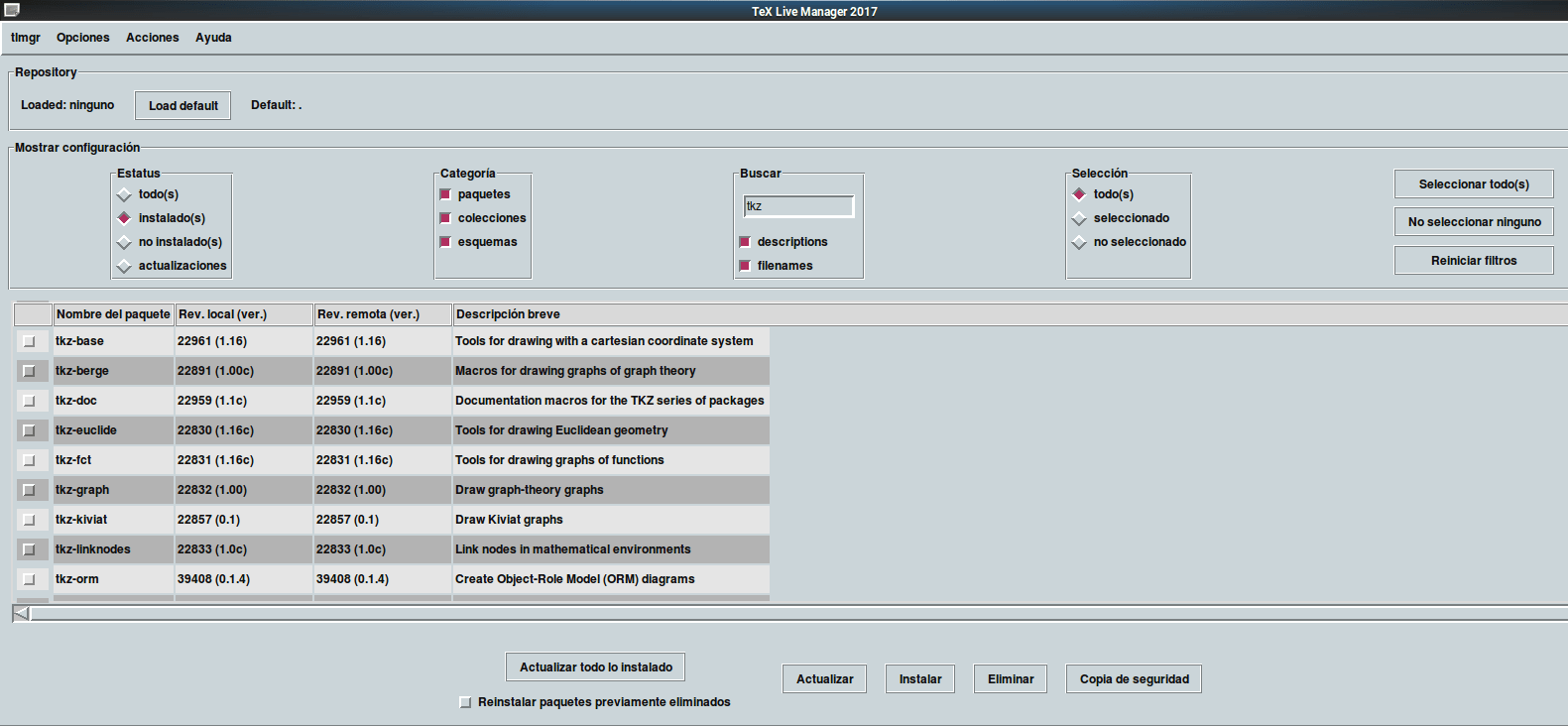Check the tkz-graph package checkbox

pyautogui.click(x=29, y=490)
